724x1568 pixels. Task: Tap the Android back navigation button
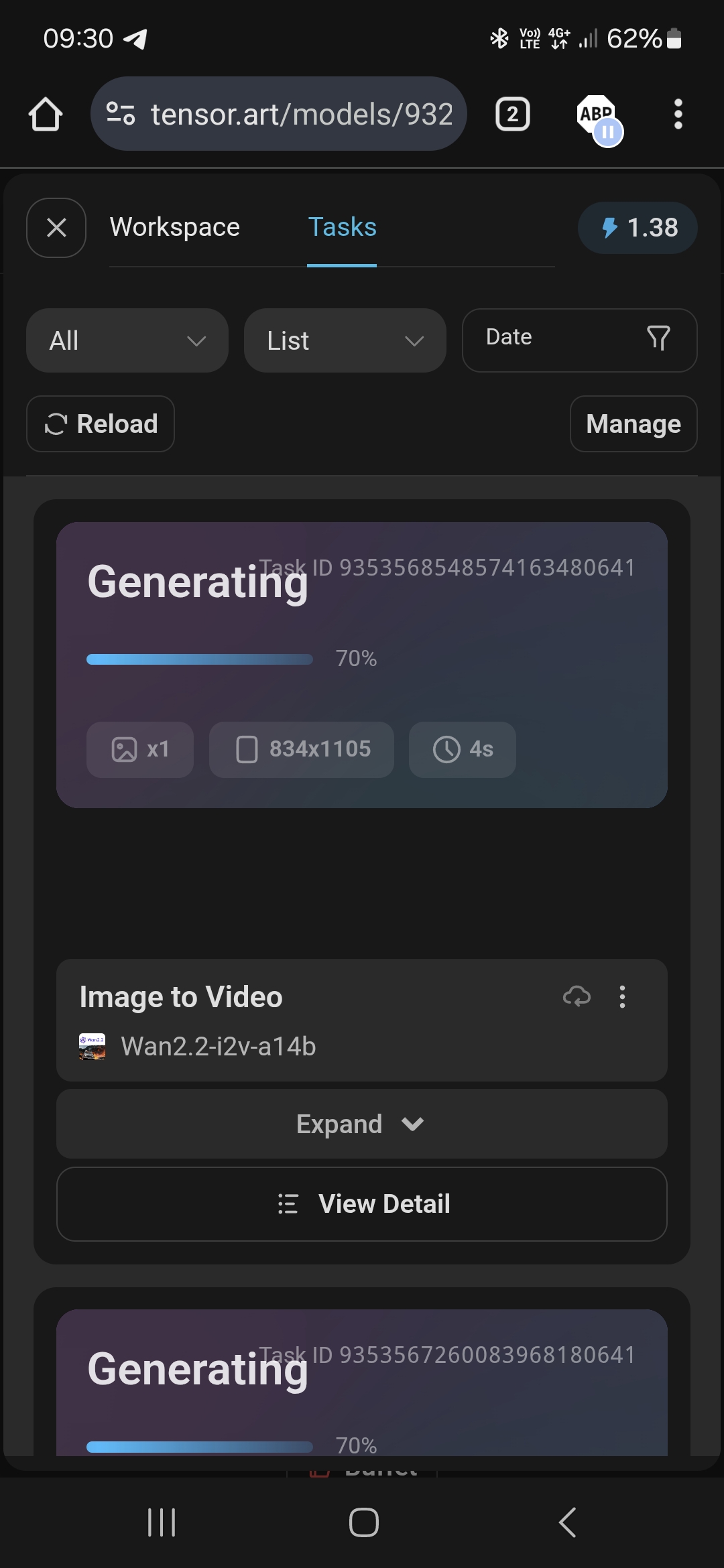[x=567, y=1522]
